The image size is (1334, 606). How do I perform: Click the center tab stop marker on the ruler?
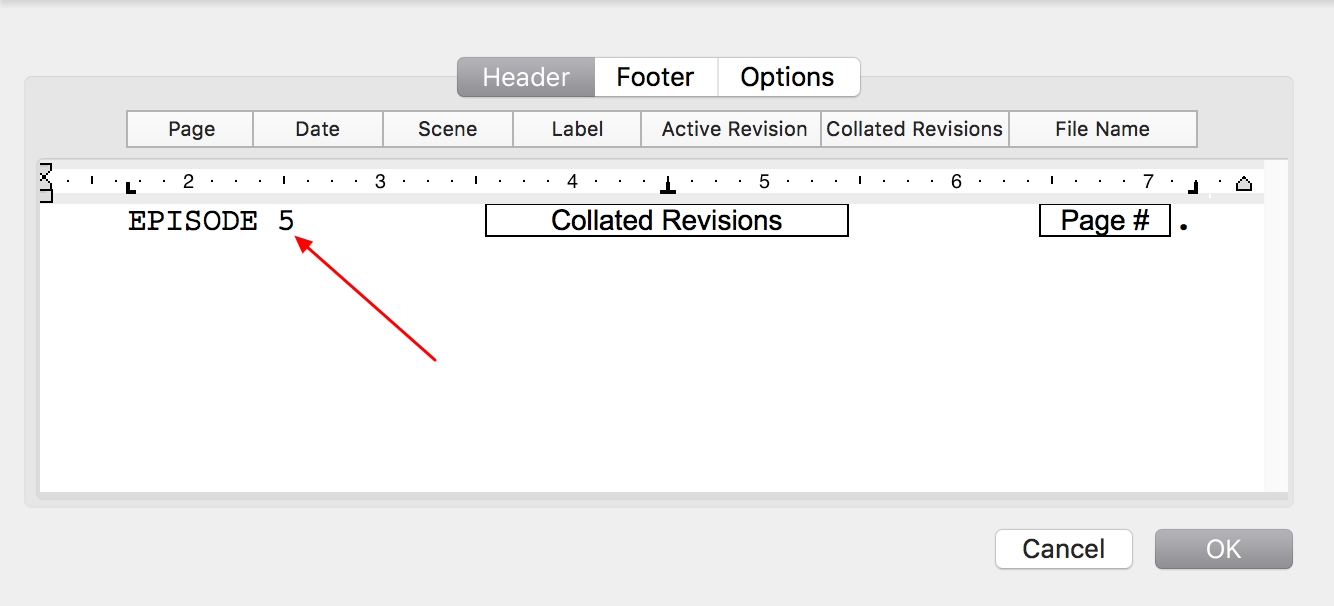[x=668, y=186]
